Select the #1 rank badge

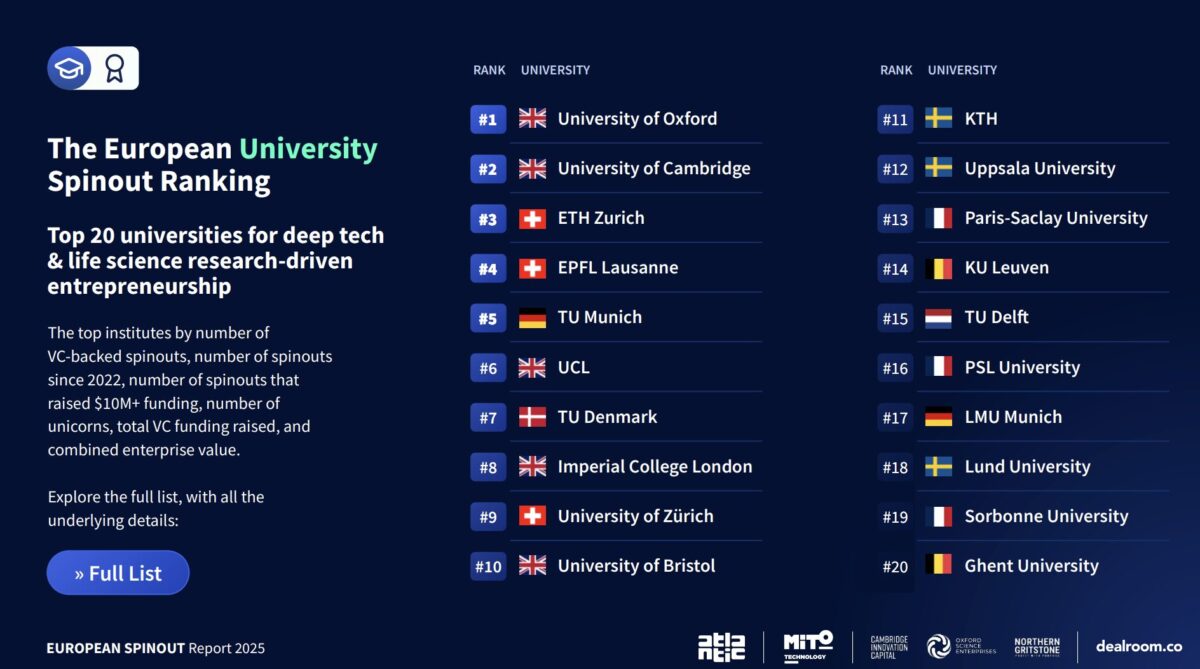487,119
